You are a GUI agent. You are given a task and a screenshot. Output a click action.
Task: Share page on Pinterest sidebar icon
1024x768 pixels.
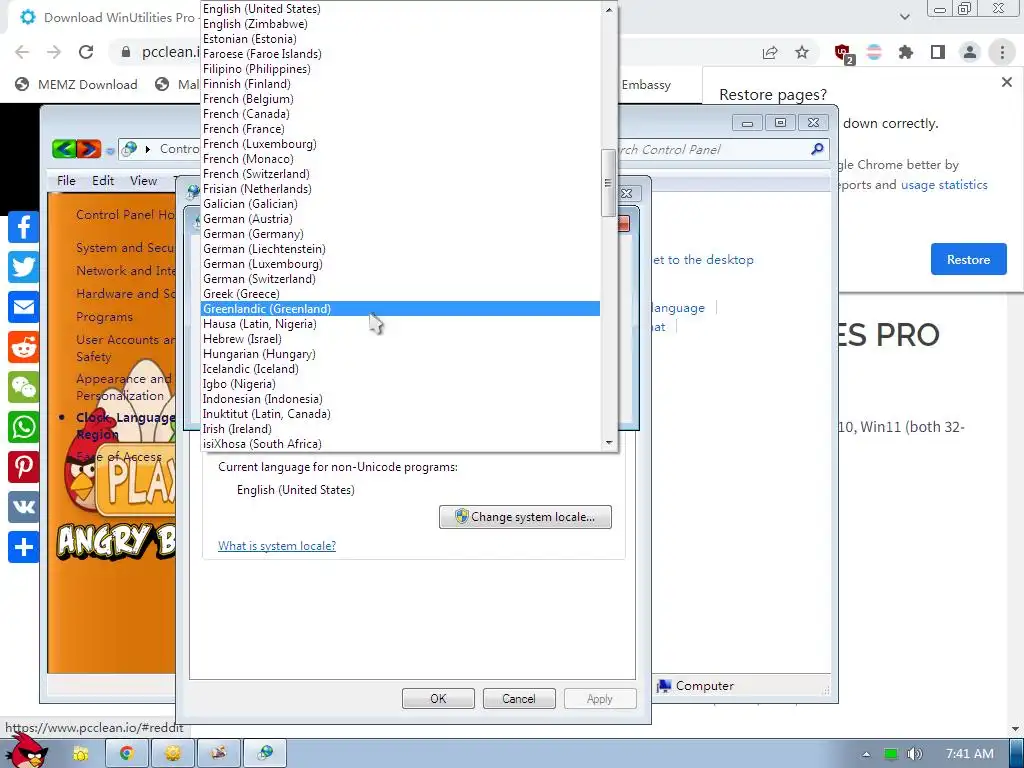coord(24,467)
